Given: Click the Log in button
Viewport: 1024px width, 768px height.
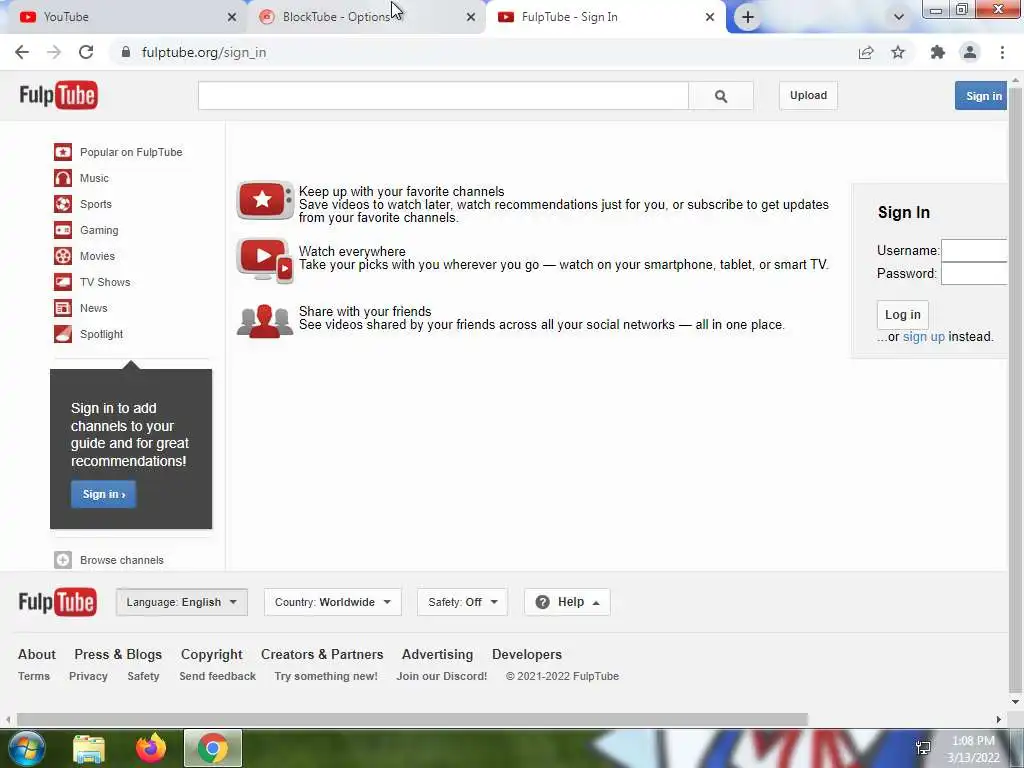Looking at the screenshot, I should [x=903, y=315].
